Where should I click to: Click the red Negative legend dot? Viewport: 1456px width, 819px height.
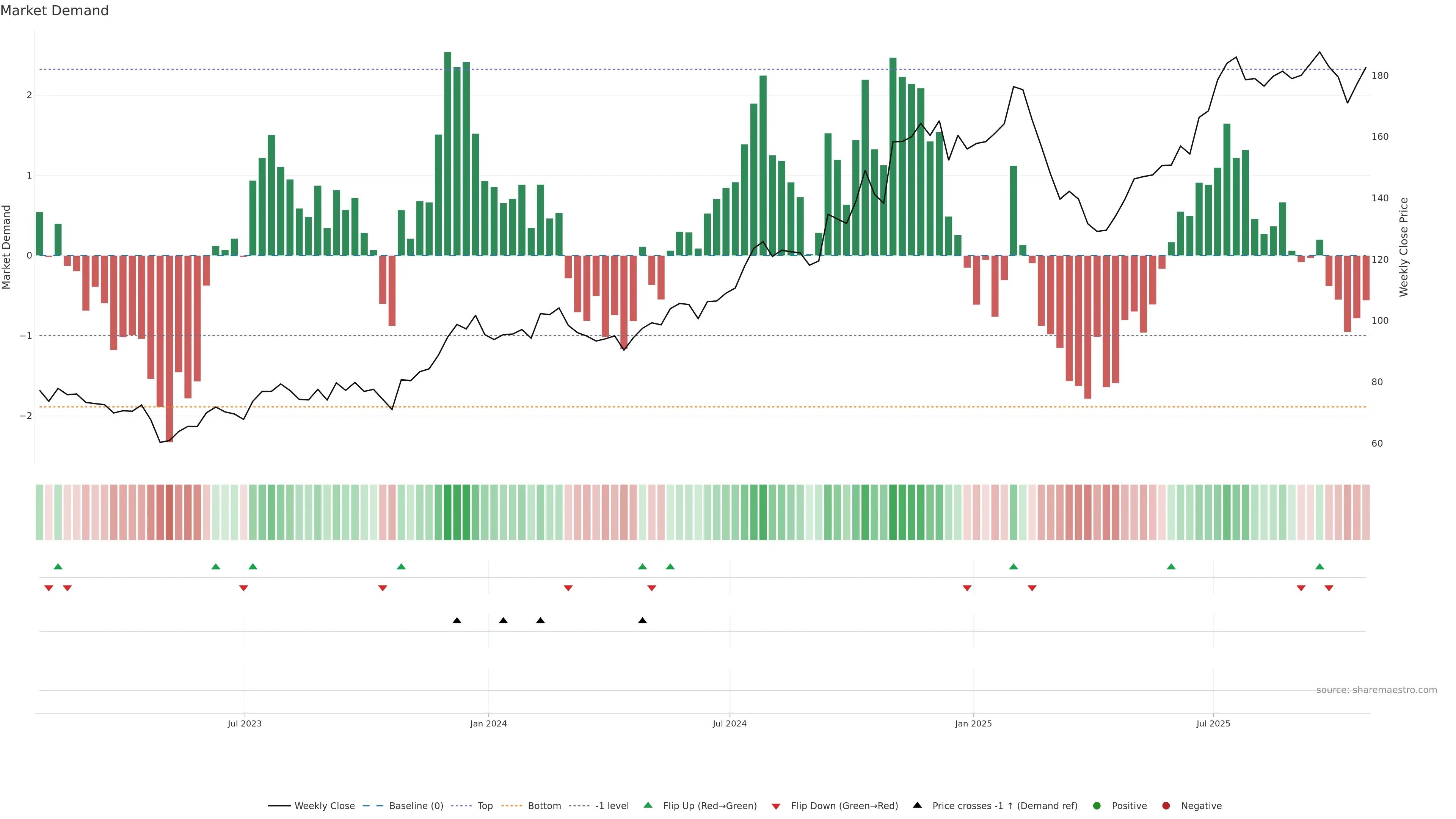(1166, 806)
